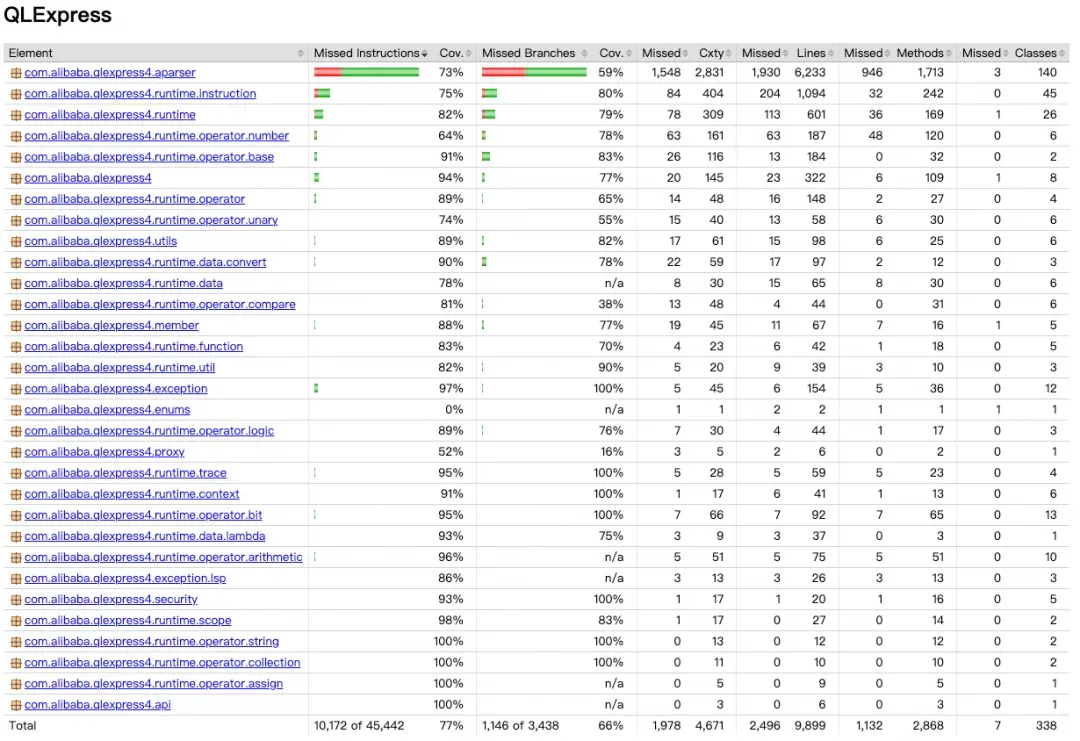Sort table by Element column

click(156, 53)
